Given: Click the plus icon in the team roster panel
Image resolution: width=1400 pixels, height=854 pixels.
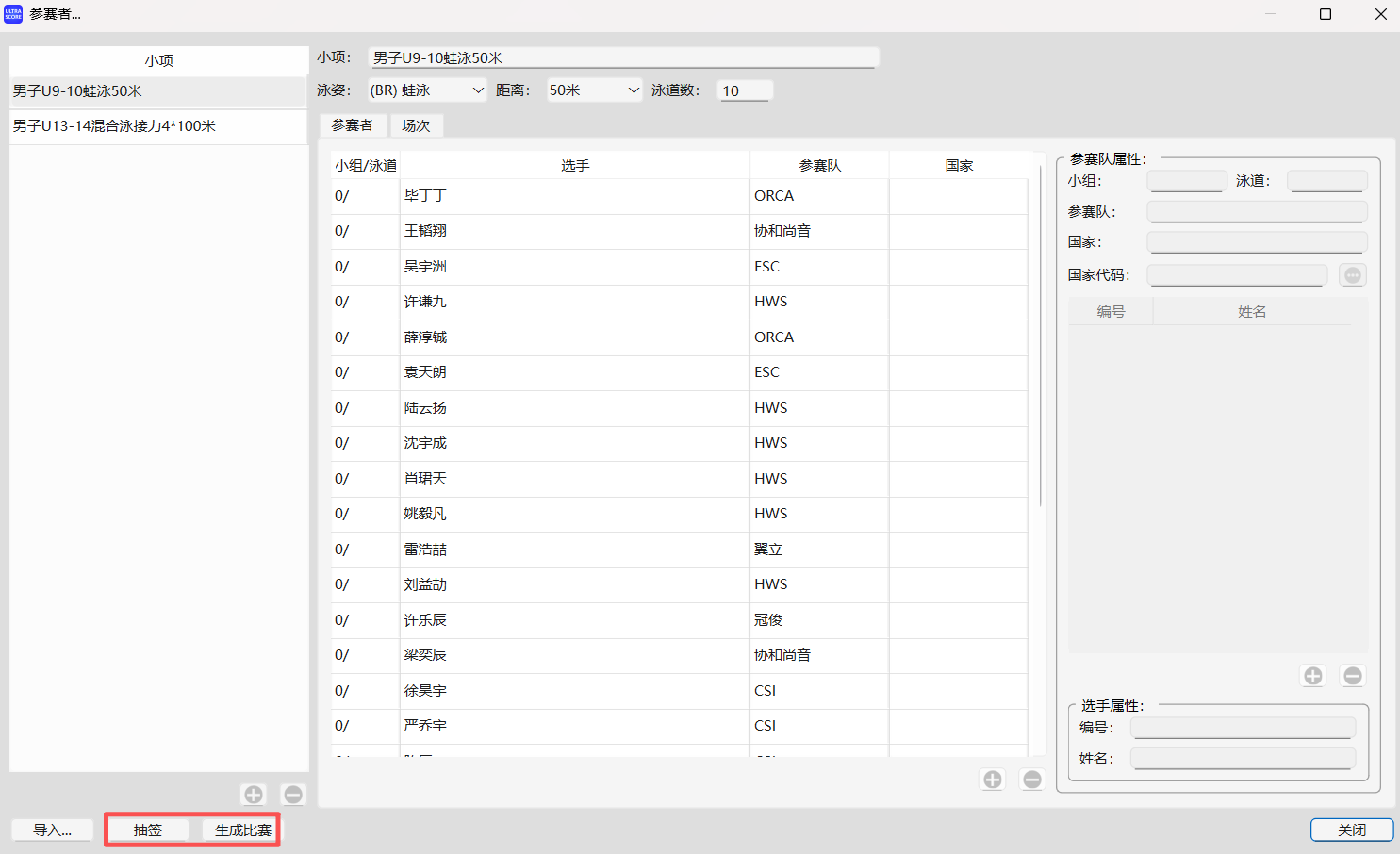Looking at the screenshot, I should [x=1312, y=675].
